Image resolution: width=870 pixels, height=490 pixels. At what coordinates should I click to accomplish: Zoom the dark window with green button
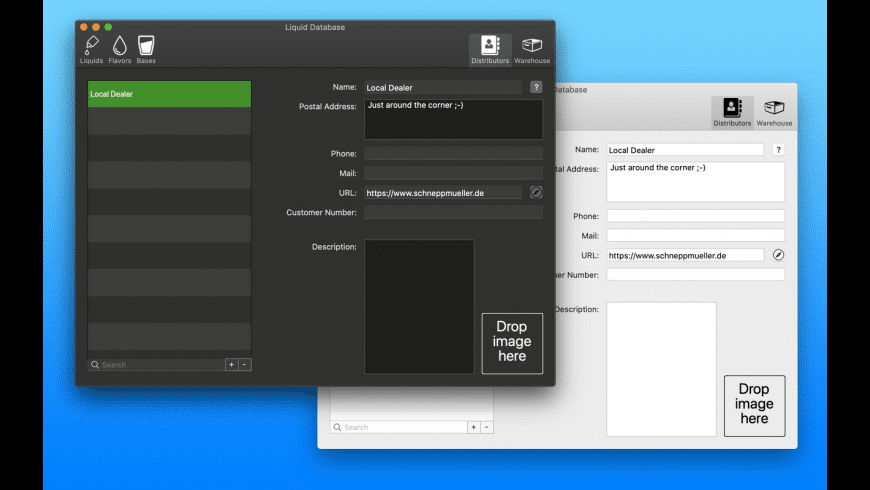pos(108,27)
